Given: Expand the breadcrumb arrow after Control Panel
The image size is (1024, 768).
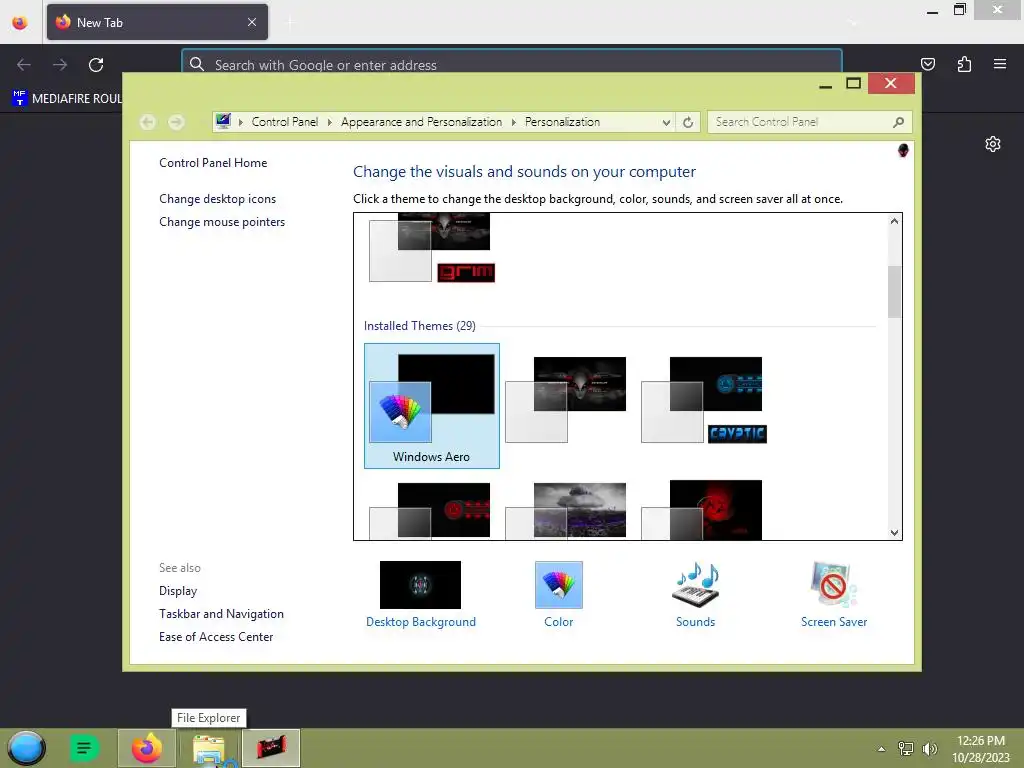Looking at the screenshot, I should coord(330,122).
